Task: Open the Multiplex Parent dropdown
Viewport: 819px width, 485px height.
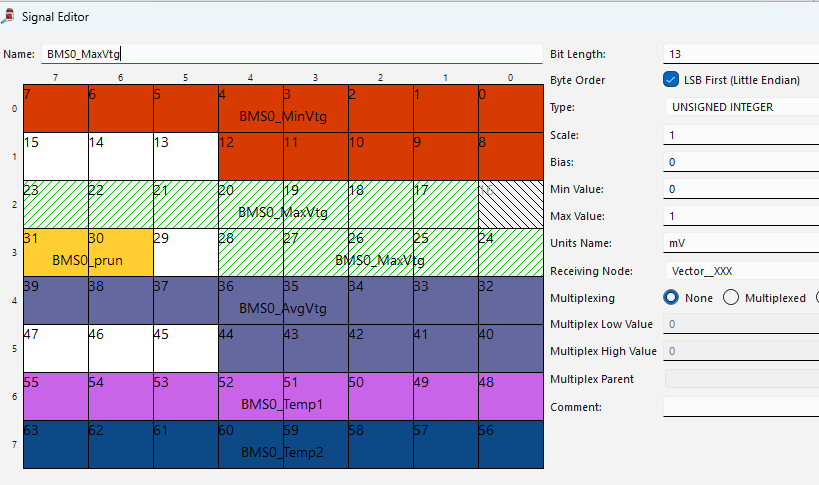Action: 740,379
